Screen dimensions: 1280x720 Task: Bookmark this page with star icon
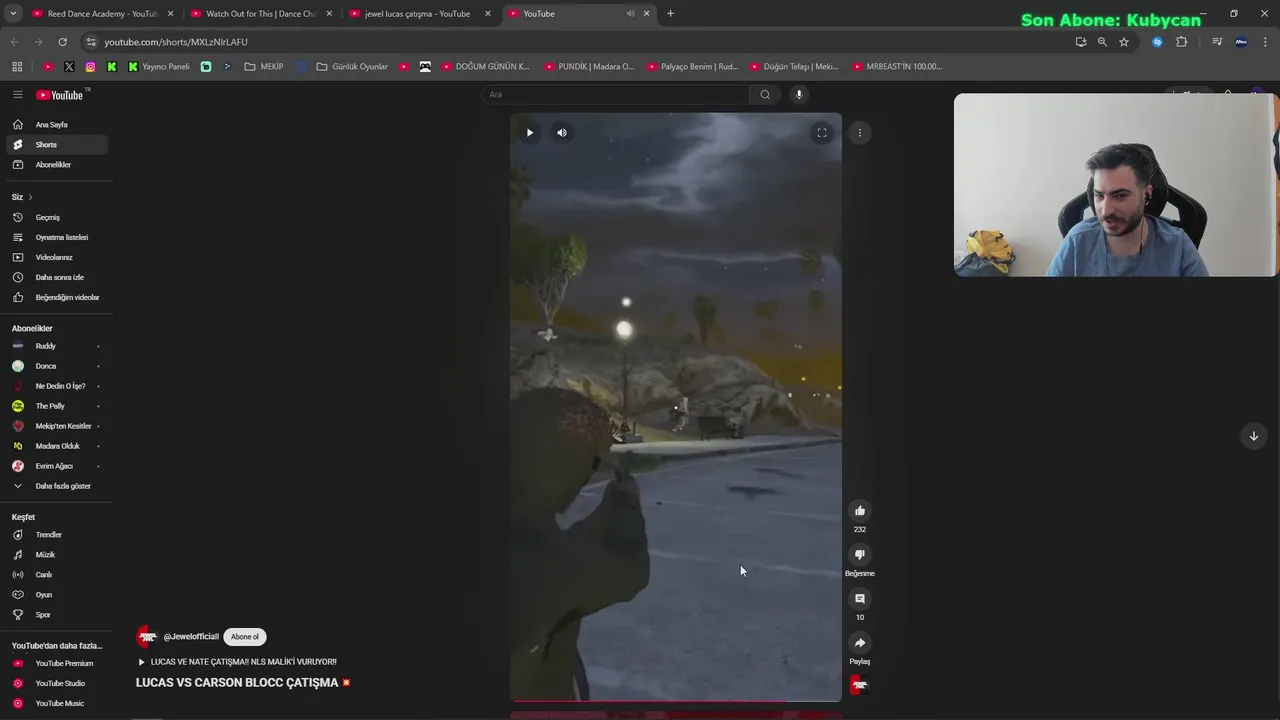click(x=1124, y=42)
